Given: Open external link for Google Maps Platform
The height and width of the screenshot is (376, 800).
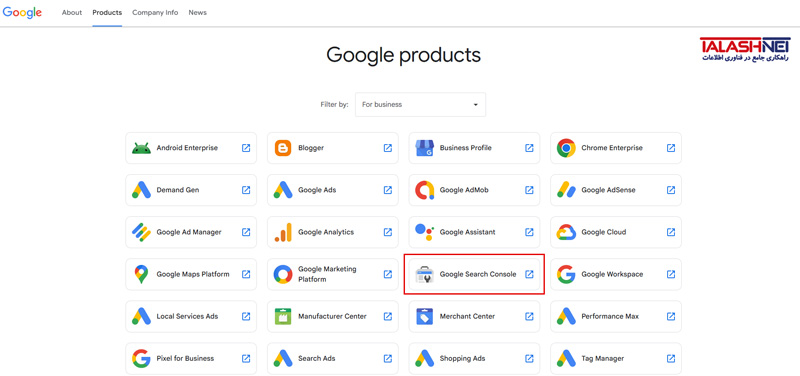Looking at the screenshot, I should point(246,274).
